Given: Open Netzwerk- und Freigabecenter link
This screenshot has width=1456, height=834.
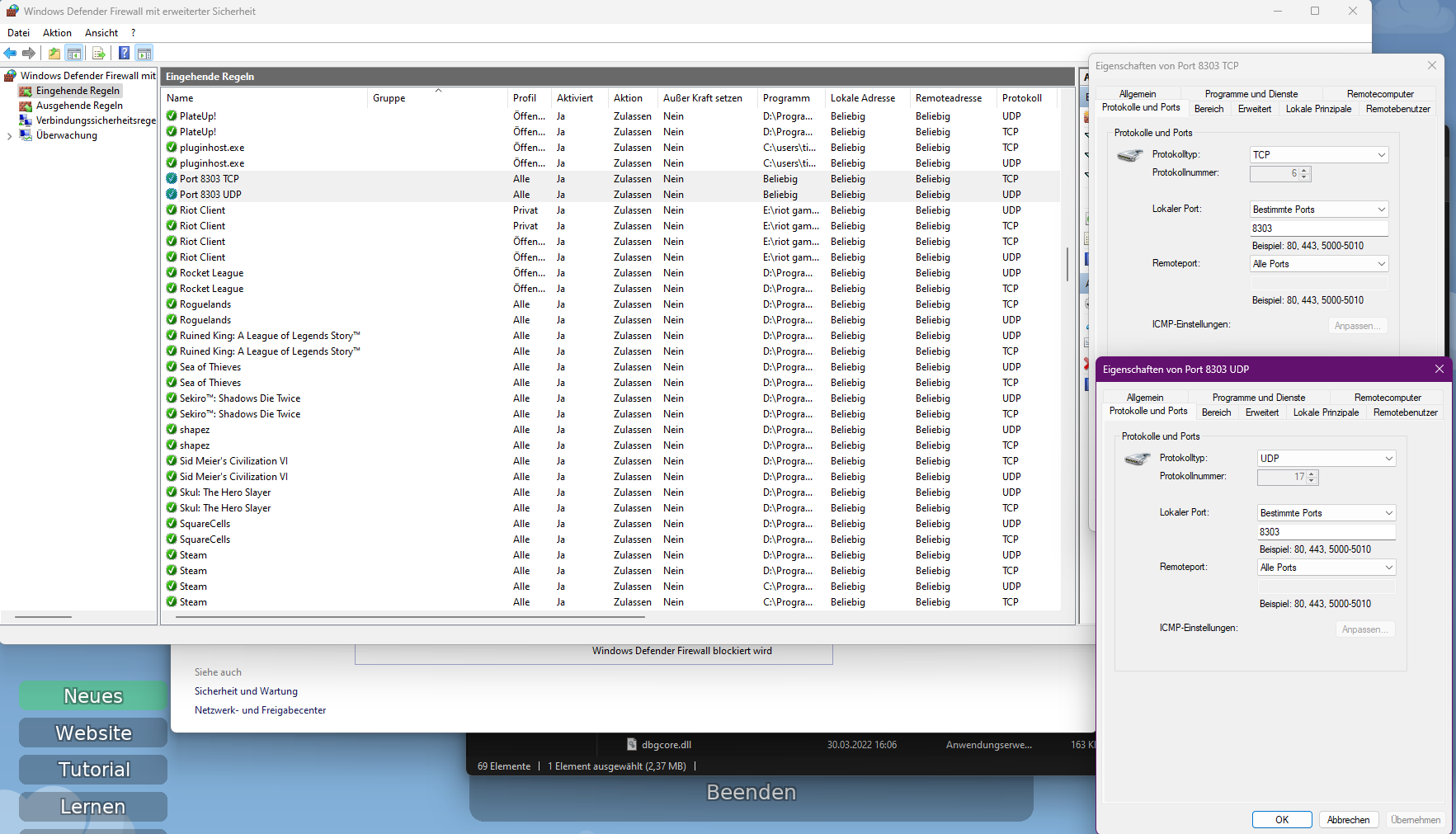Looking at the screenshot, I should [x=260, y=710].
